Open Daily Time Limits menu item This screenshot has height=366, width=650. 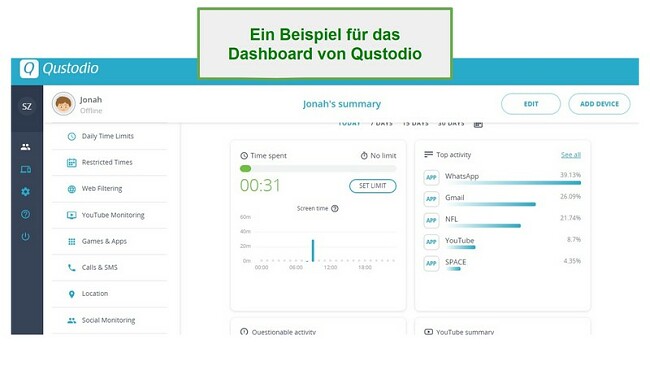tap(110, 136)
